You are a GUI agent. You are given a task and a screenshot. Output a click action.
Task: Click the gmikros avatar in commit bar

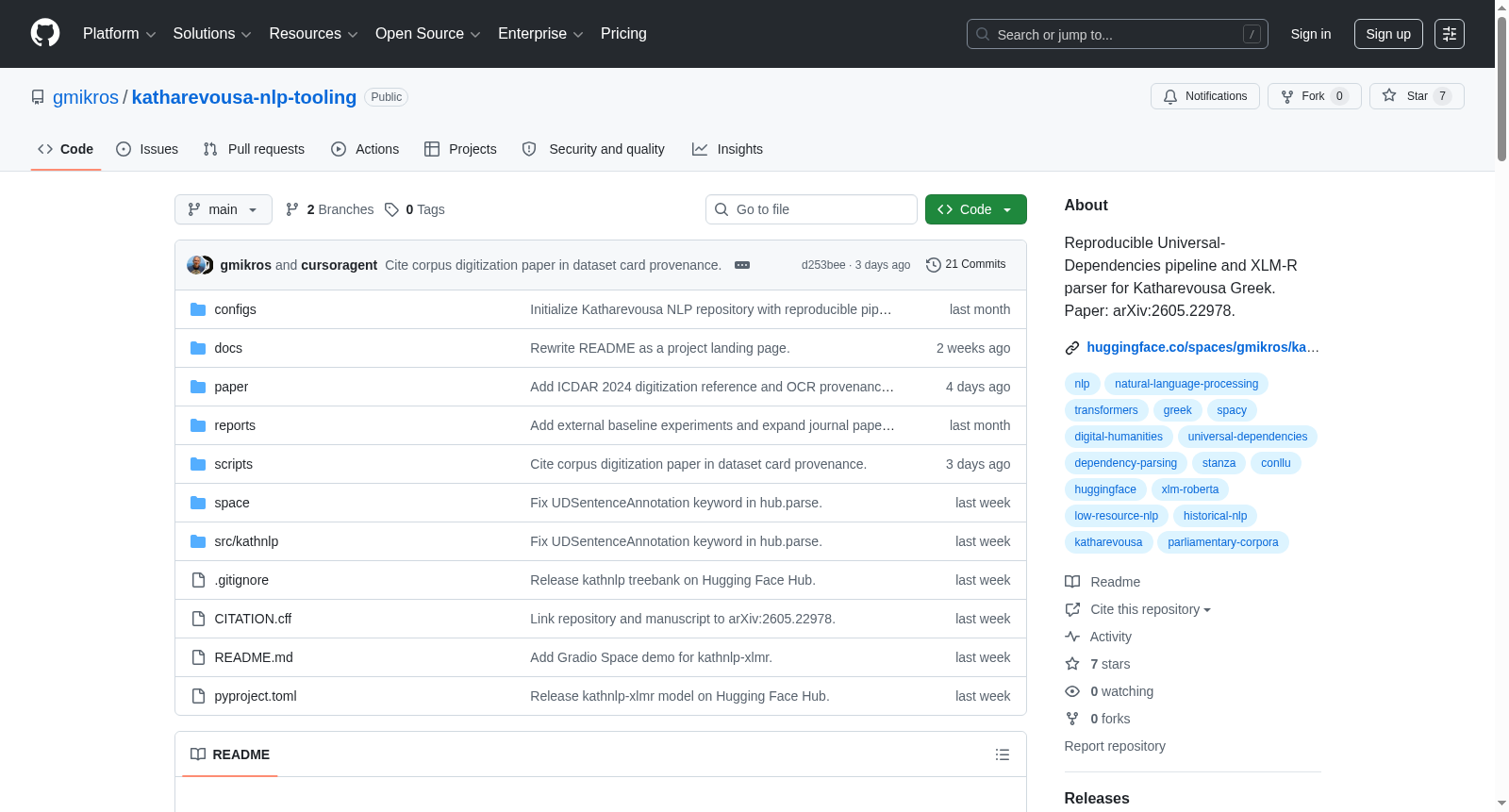coord(196,265)
